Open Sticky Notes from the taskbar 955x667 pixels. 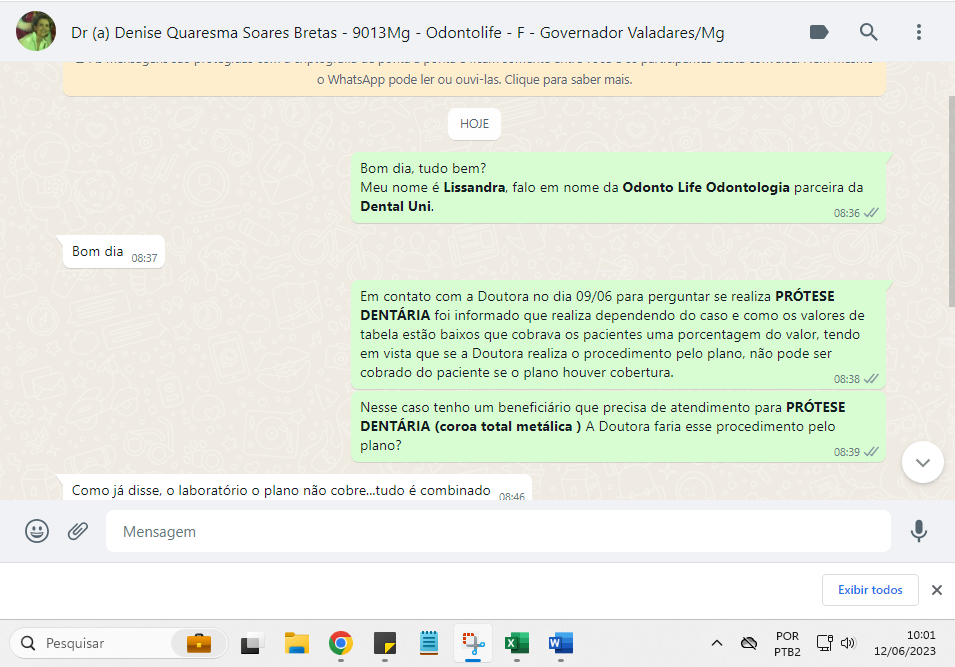tap(385, 643)
